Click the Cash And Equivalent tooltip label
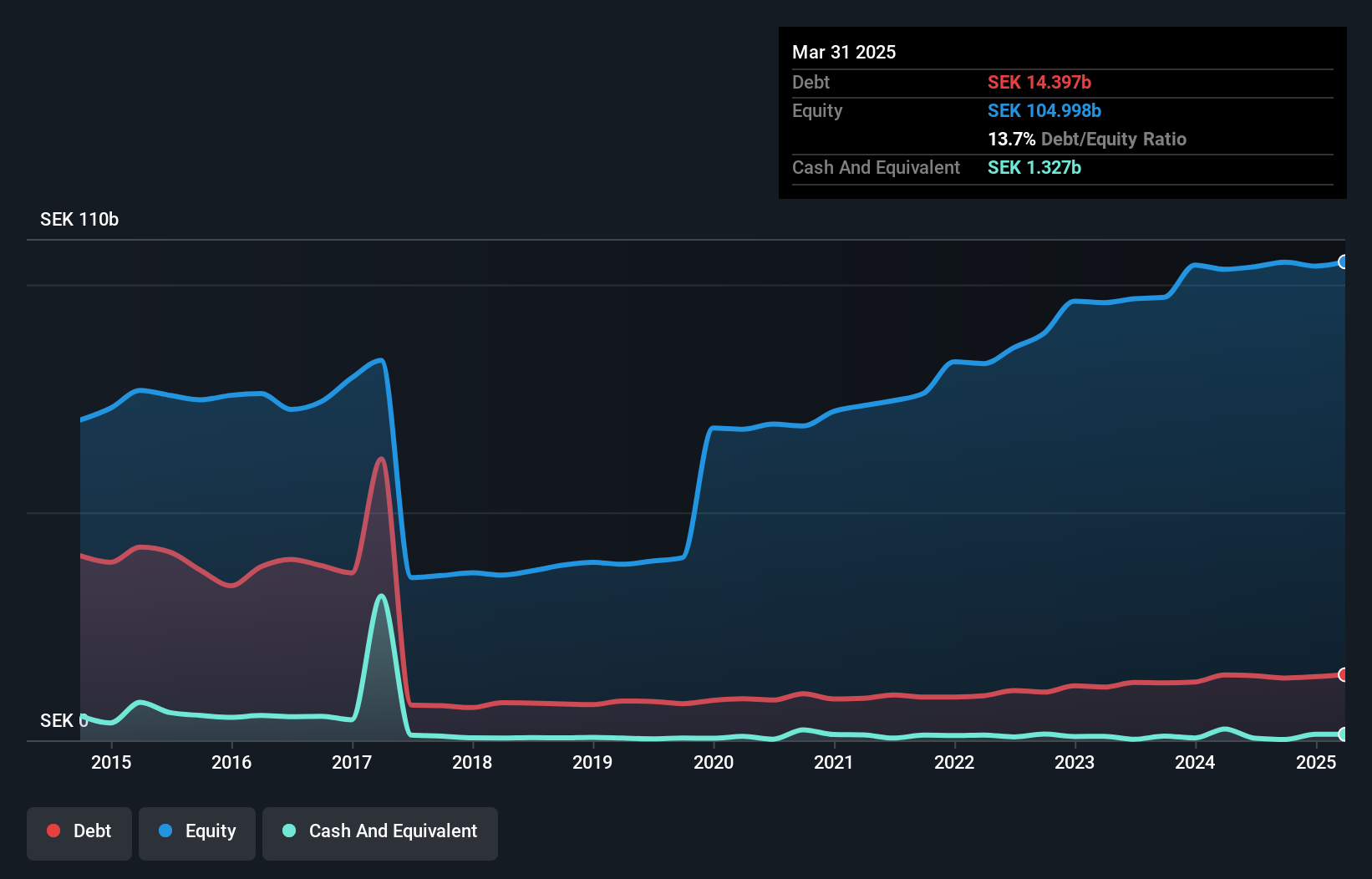Image resolution: width=1372 pixels, height=879 pixels. pos(876,167)
